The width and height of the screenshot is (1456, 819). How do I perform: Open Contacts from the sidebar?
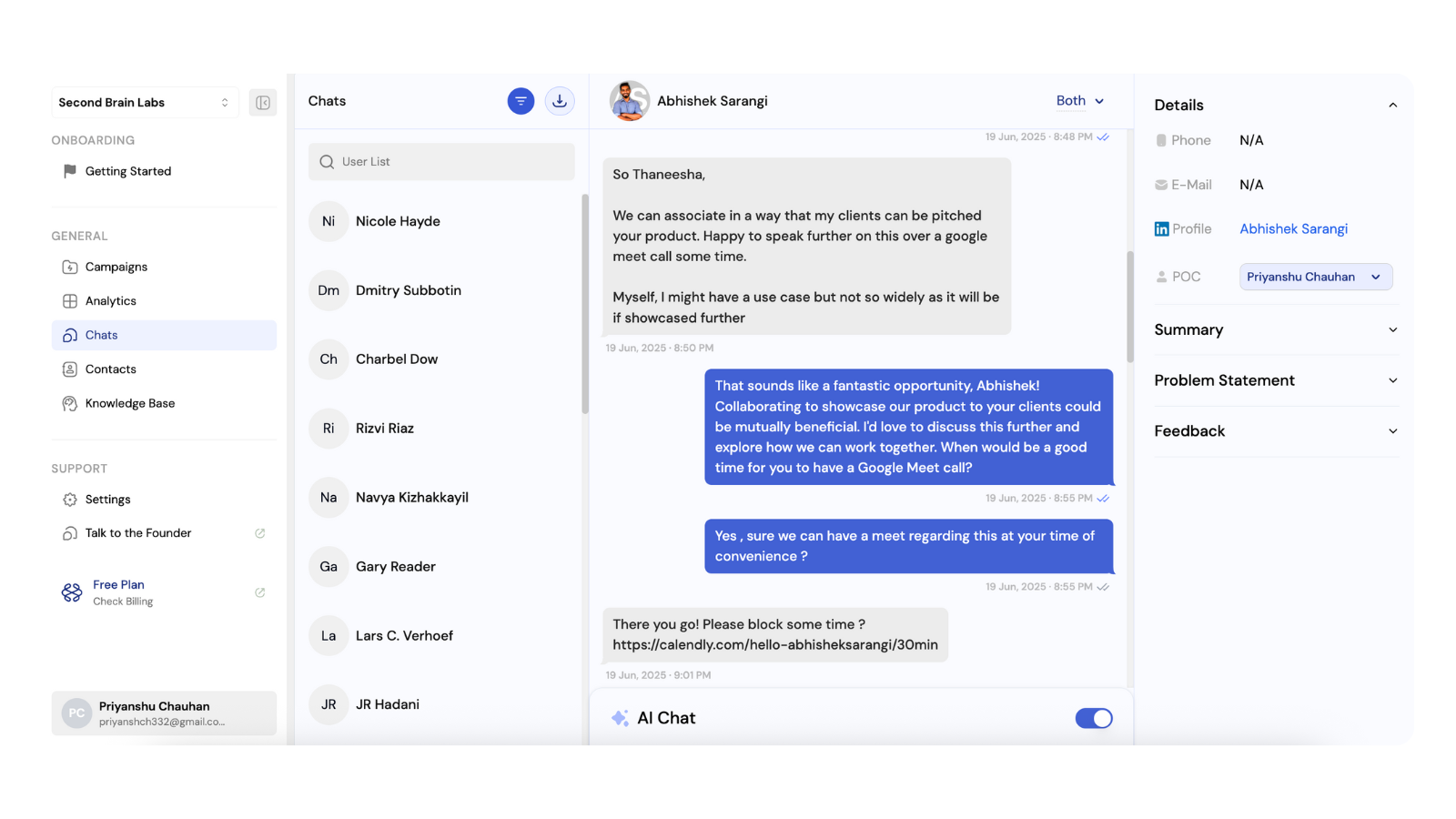pyautogui.click(x=164, y=369)
